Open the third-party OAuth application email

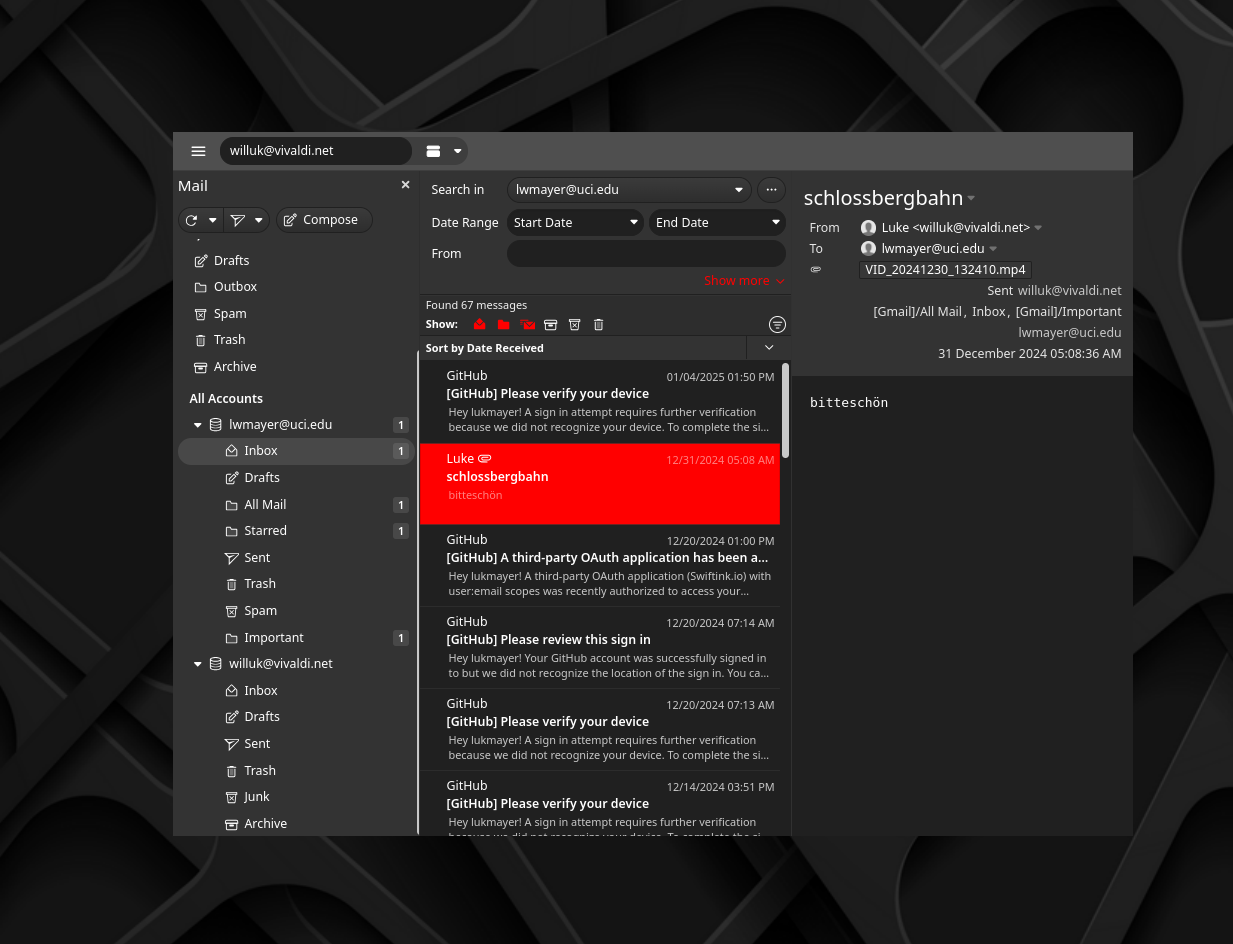click(x=599, y=565)
